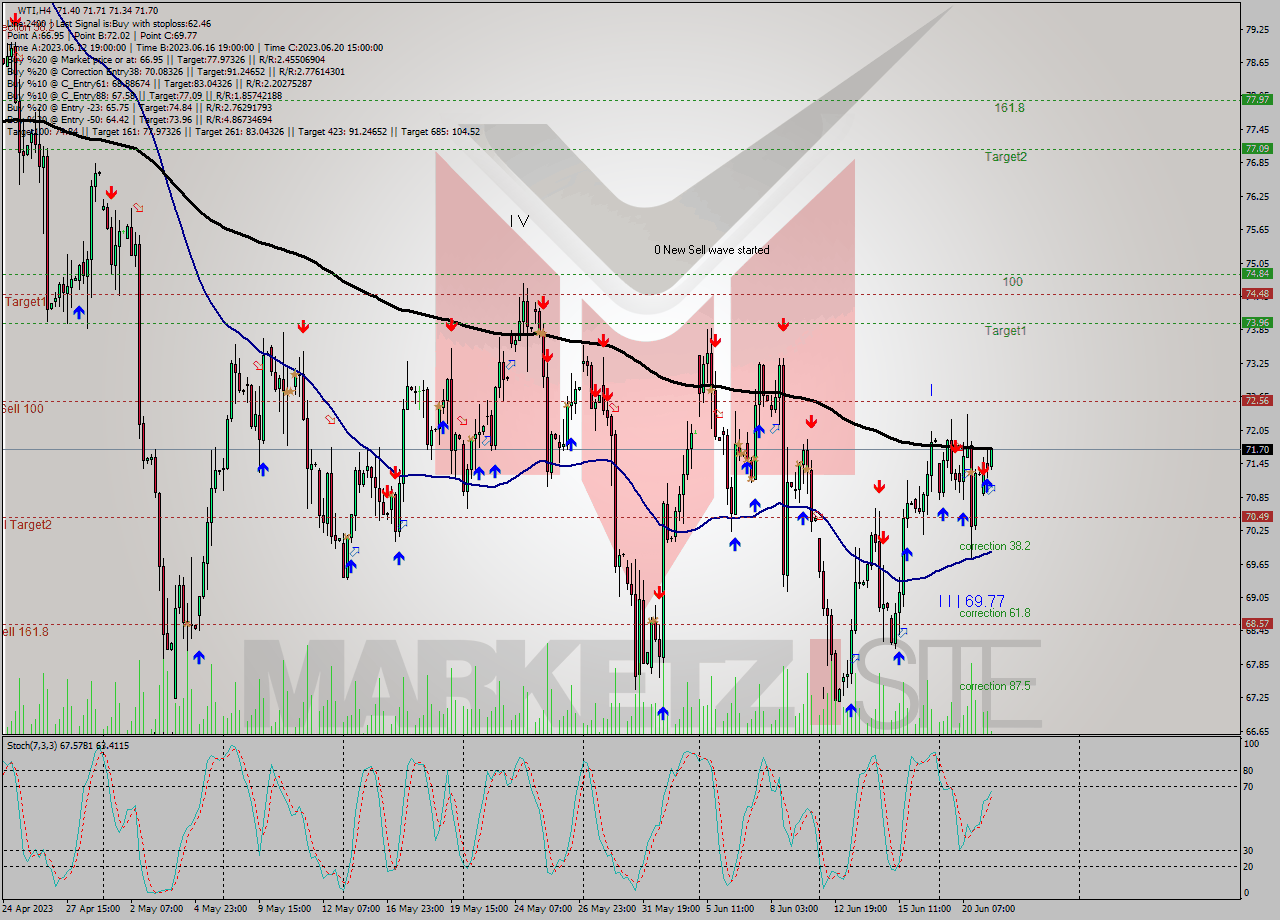Click the red sell arrow above 'I V' peak
The height and width of the screenshot is (920, 1280).
pyautogui.click(x=543, y=302)
